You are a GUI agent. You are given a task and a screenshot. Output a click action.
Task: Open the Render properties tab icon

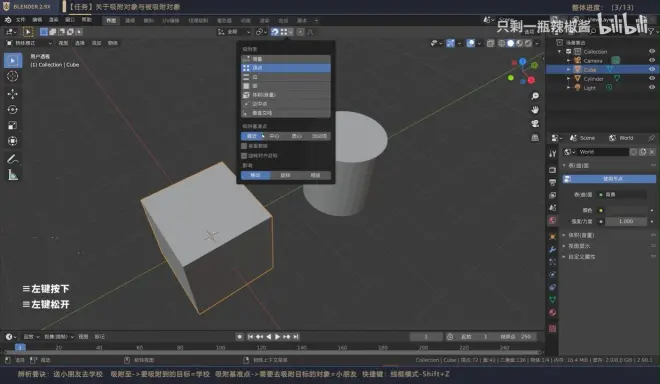tap(553, 169)
